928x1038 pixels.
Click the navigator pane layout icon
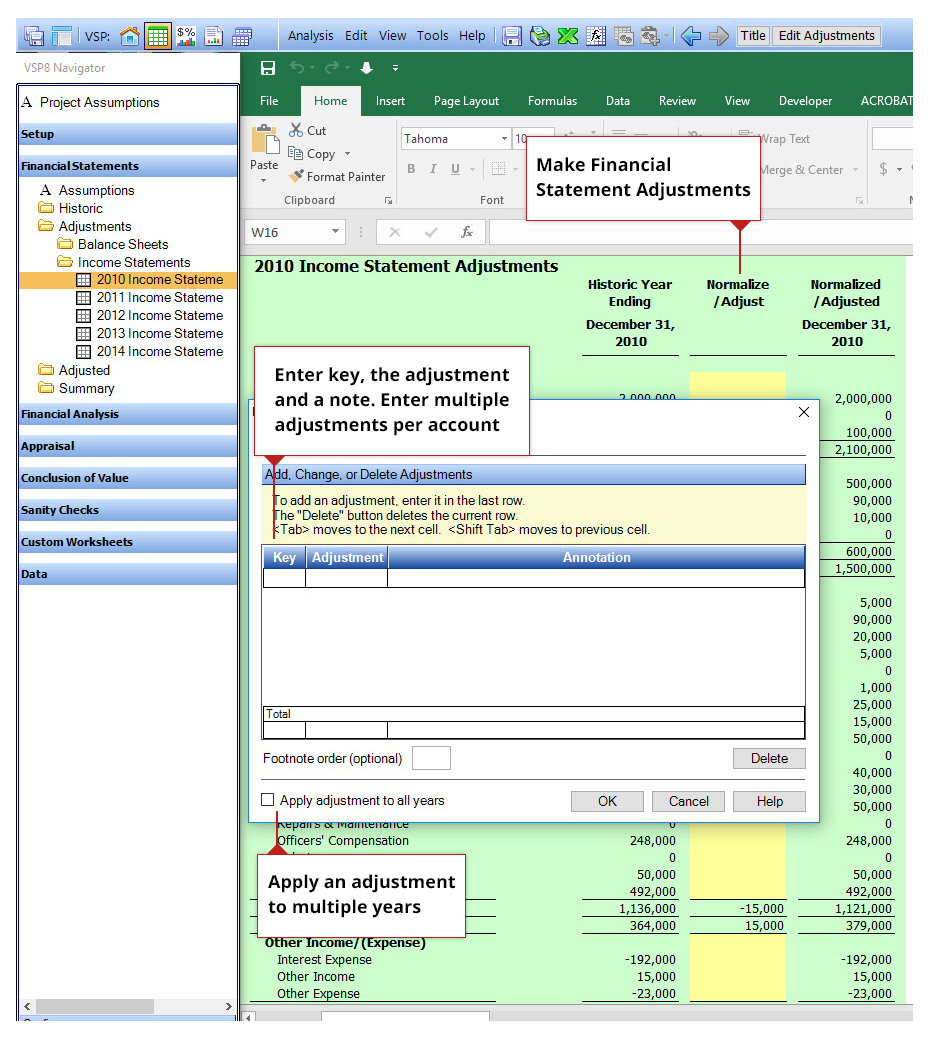point(62,36)
